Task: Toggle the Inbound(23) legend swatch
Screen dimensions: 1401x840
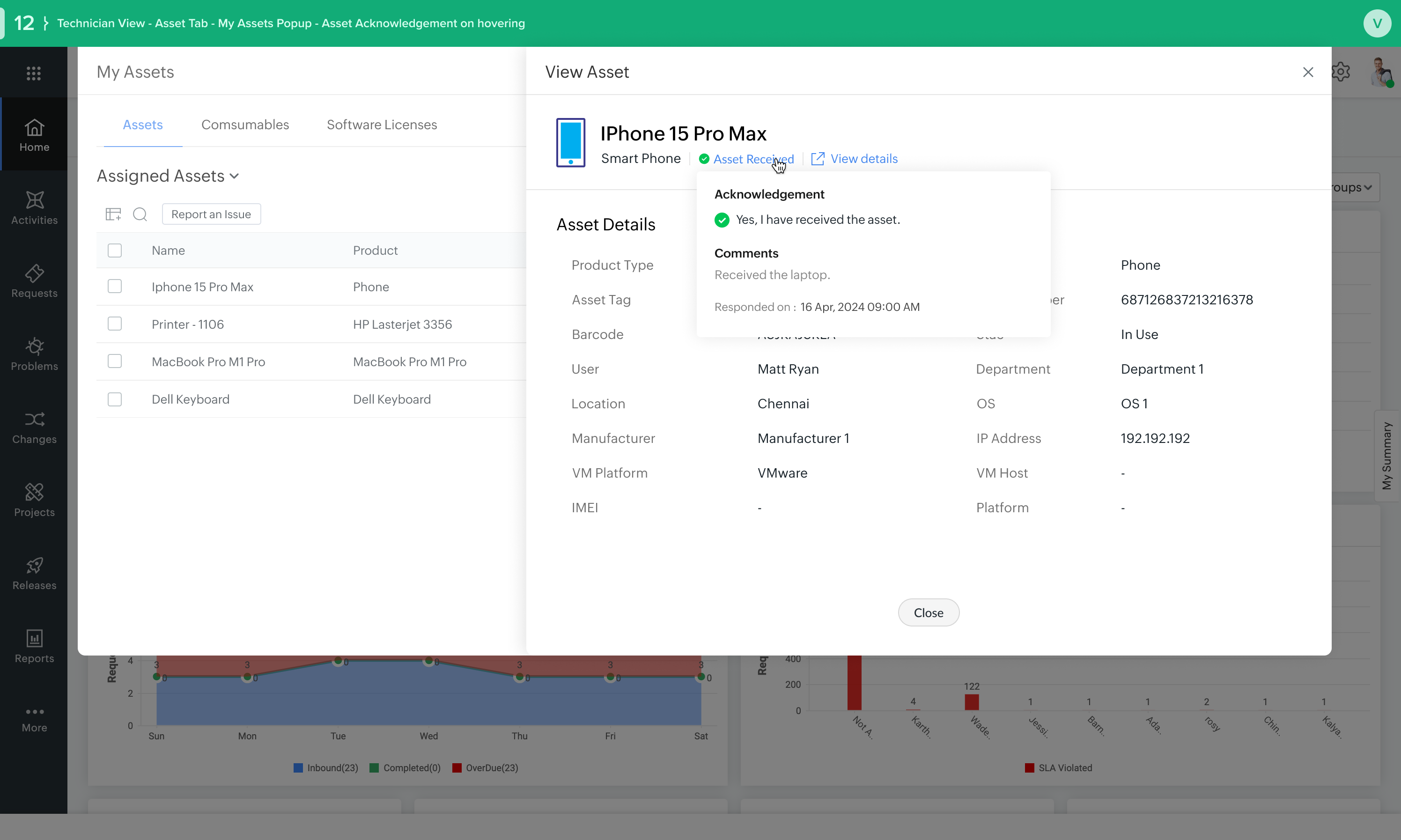Action: [298, 767]
